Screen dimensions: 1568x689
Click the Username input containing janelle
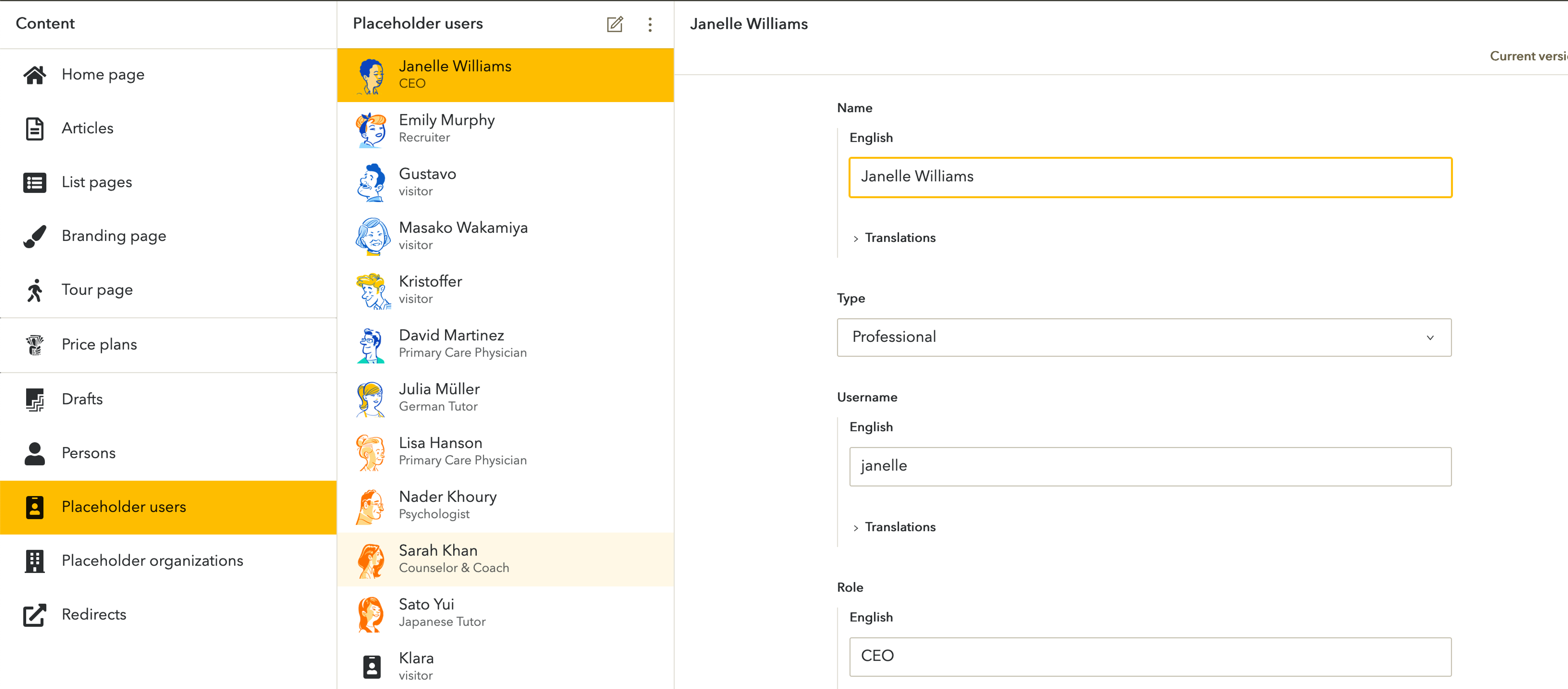pos(1149,466)
